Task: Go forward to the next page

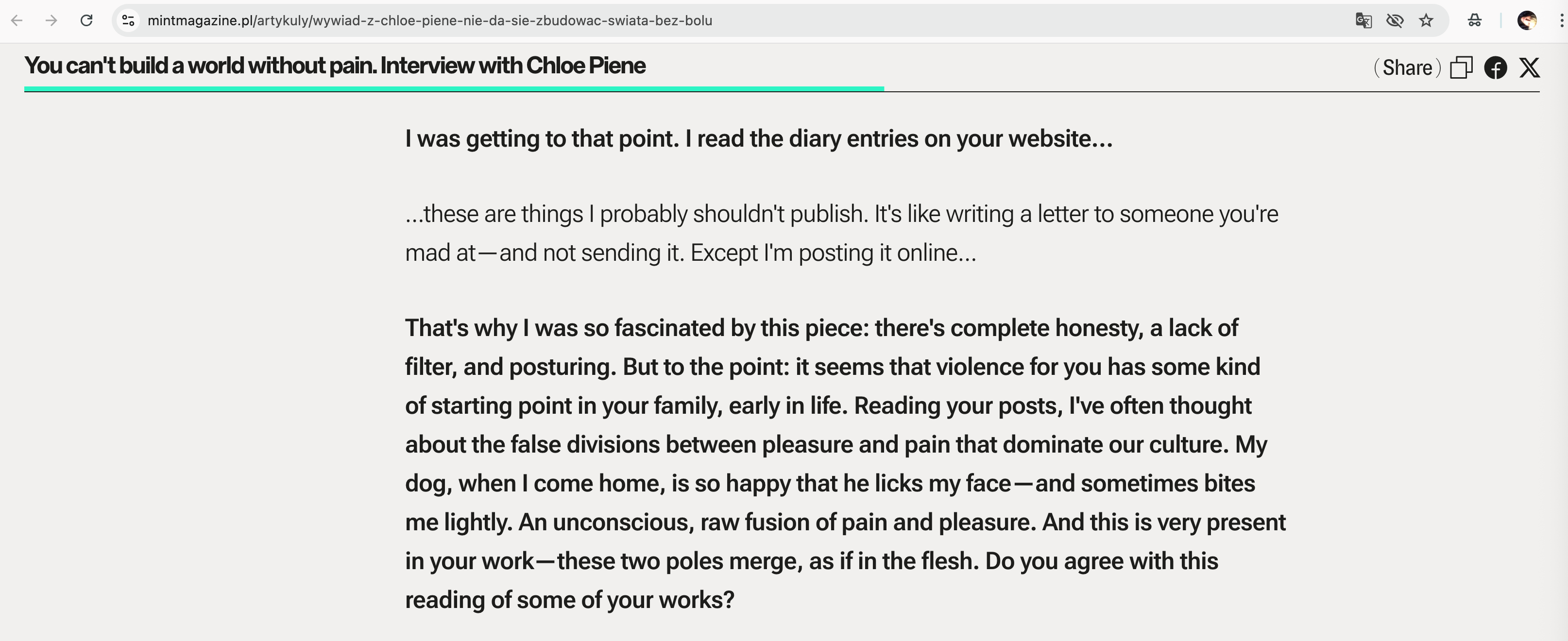Action: pos(52,21)
